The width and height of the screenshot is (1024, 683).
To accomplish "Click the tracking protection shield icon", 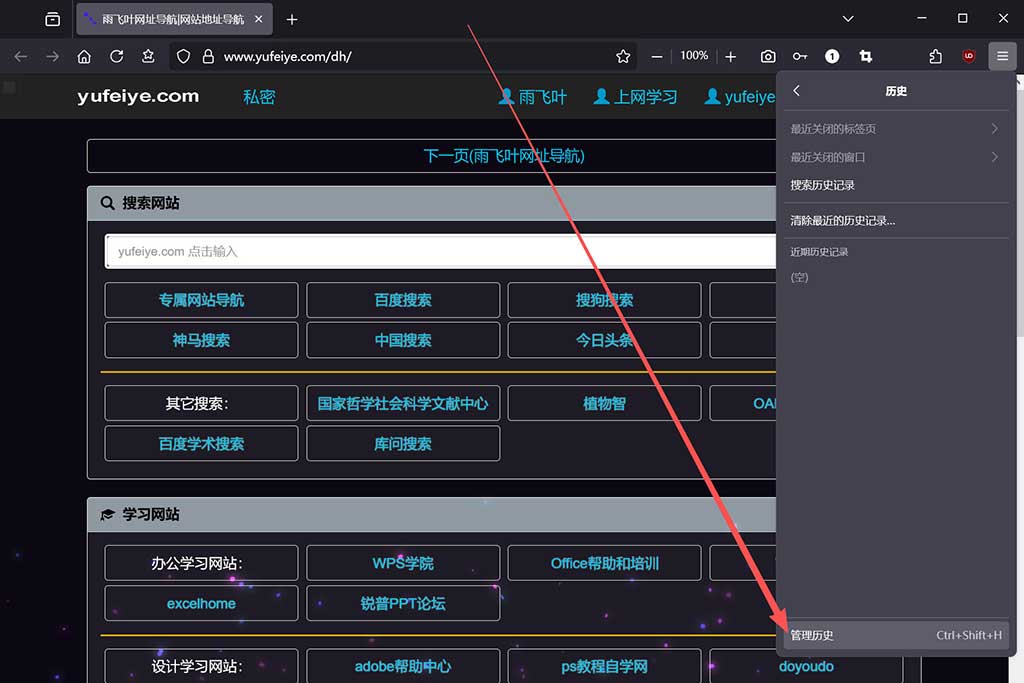I will [x=184, y=57].
